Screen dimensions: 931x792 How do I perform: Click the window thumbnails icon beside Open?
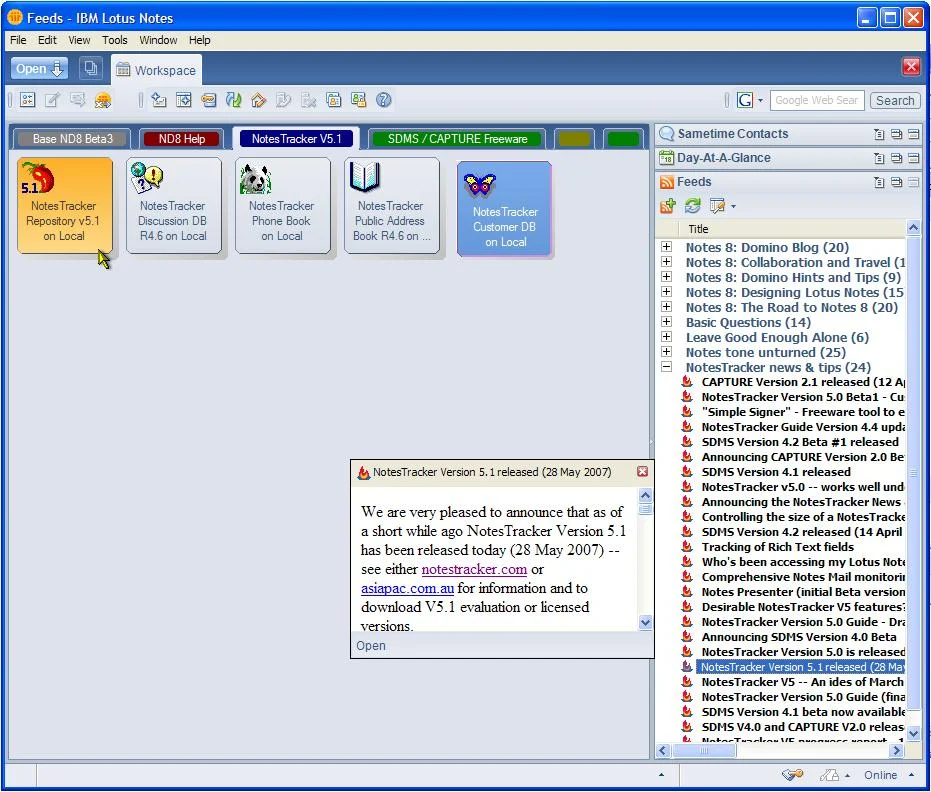coord(90,69)
